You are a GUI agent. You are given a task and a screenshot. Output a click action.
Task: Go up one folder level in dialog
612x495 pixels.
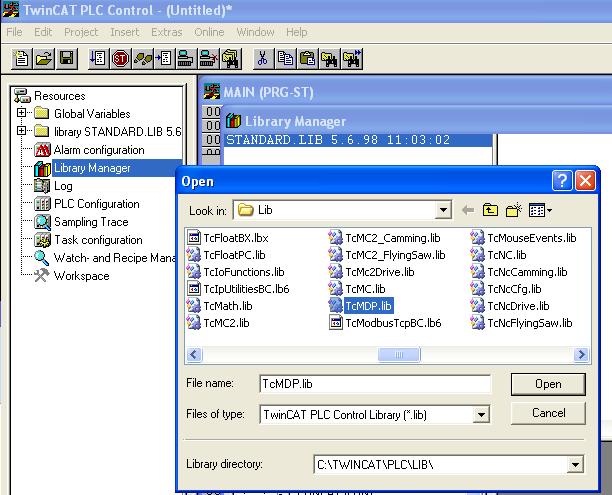pyautogui.click(x=490, y=210)
